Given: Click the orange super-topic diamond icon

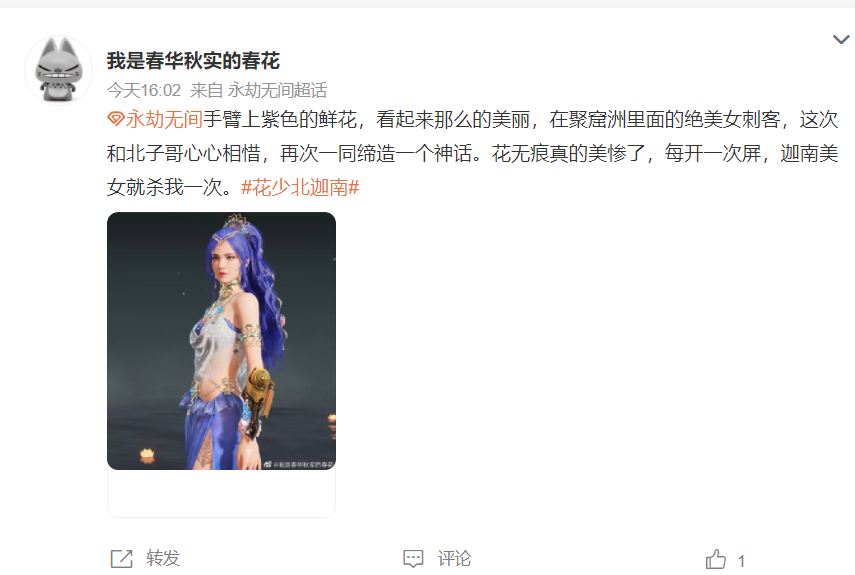Looking at the screenshot, I should (116, 119).
